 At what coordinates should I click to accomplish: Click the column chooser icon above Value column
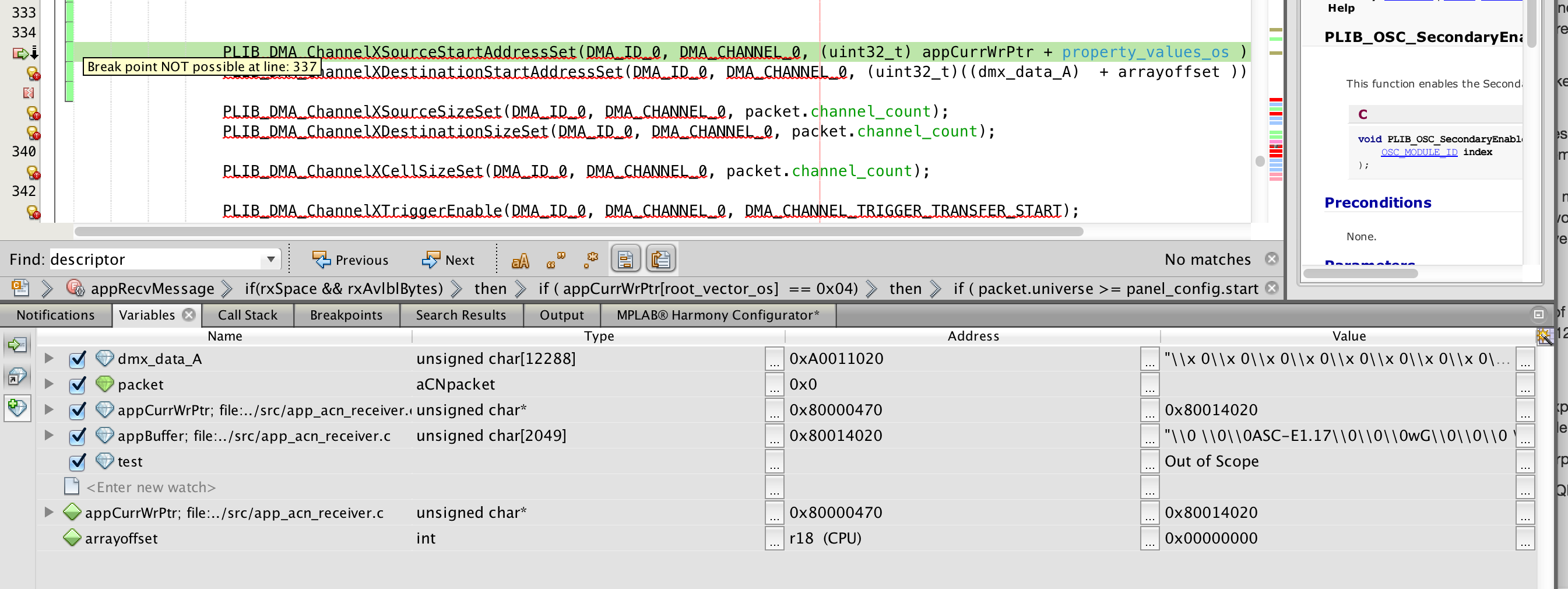point(1544,336)
